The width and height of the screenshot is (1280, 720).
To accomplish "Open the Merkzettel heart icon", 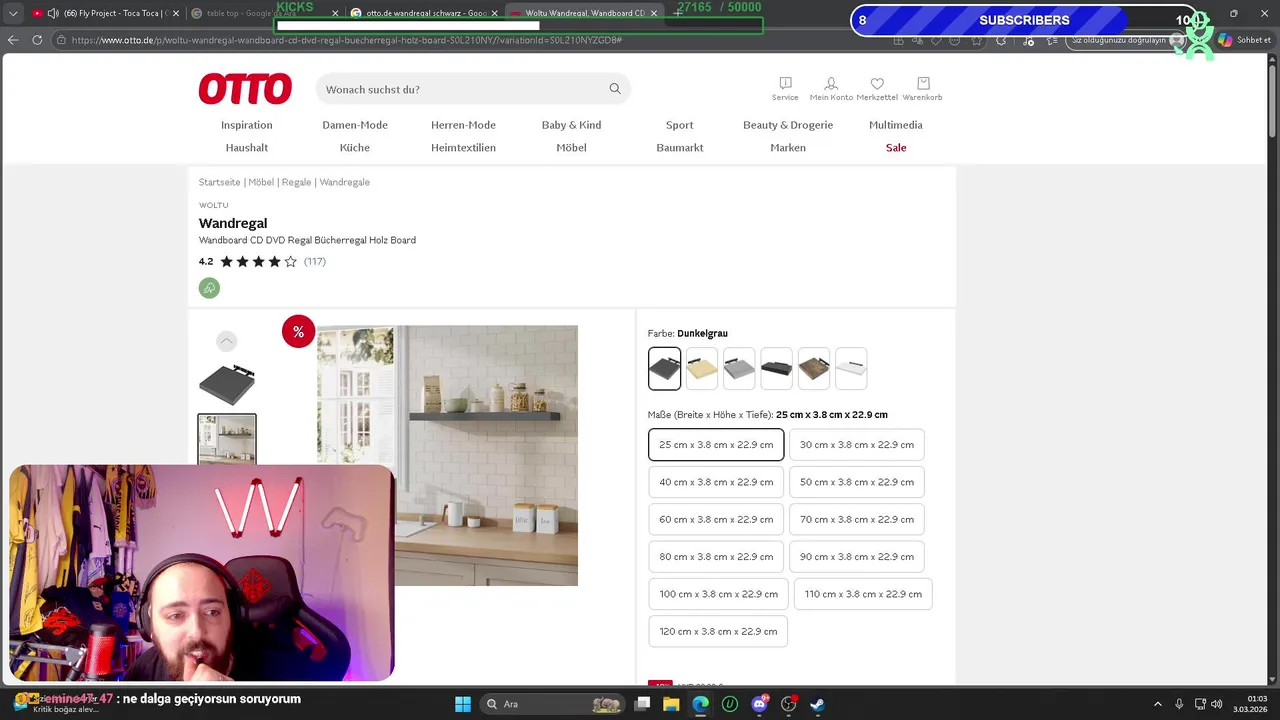I will point(877,88).
